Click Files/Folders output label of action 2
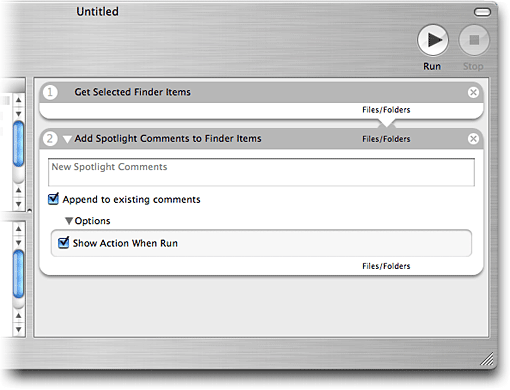 386,266
